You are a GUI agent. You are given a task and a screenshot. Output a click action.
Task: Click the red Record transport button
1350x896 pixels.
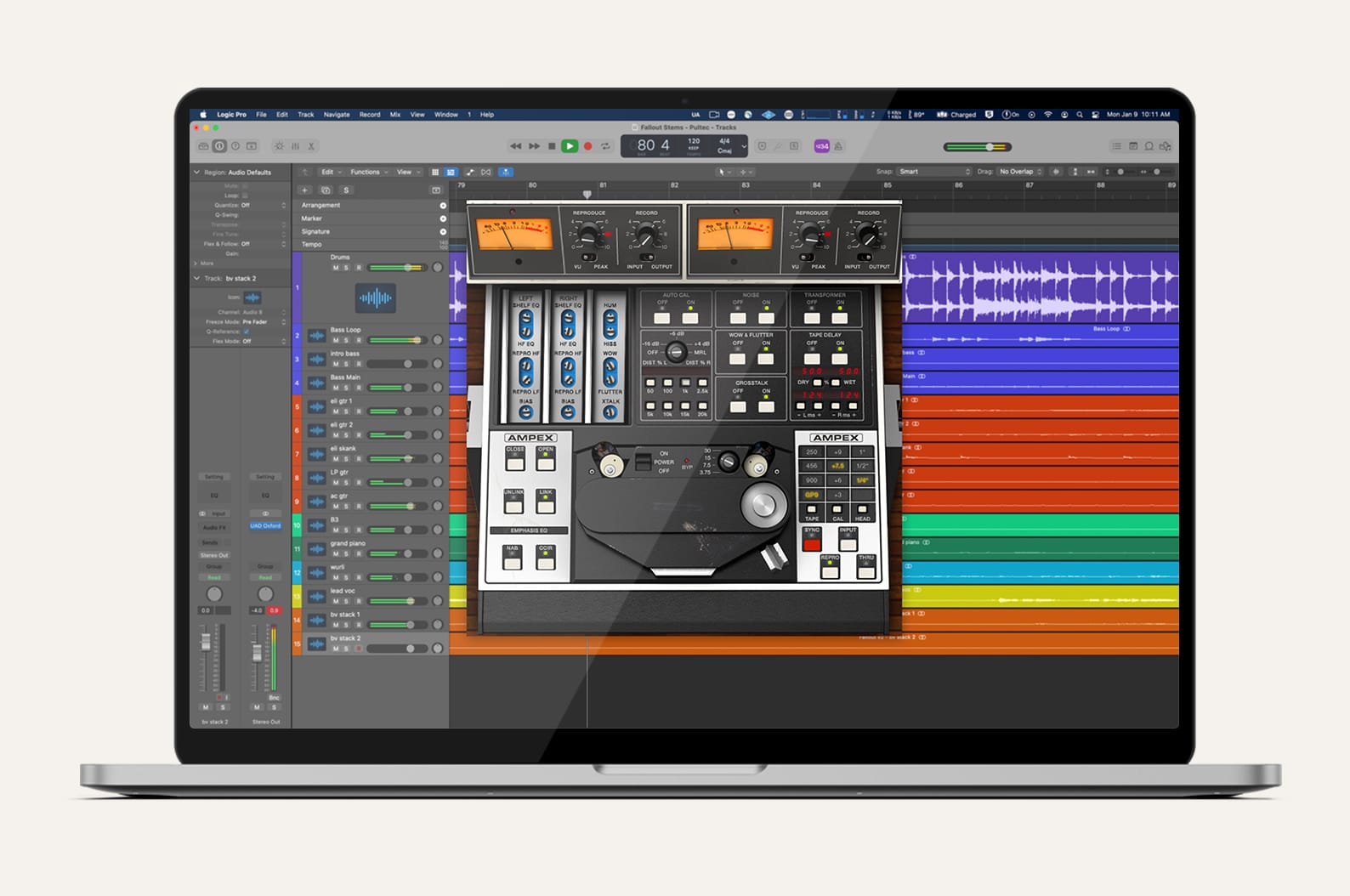click(x=587, y=146)
